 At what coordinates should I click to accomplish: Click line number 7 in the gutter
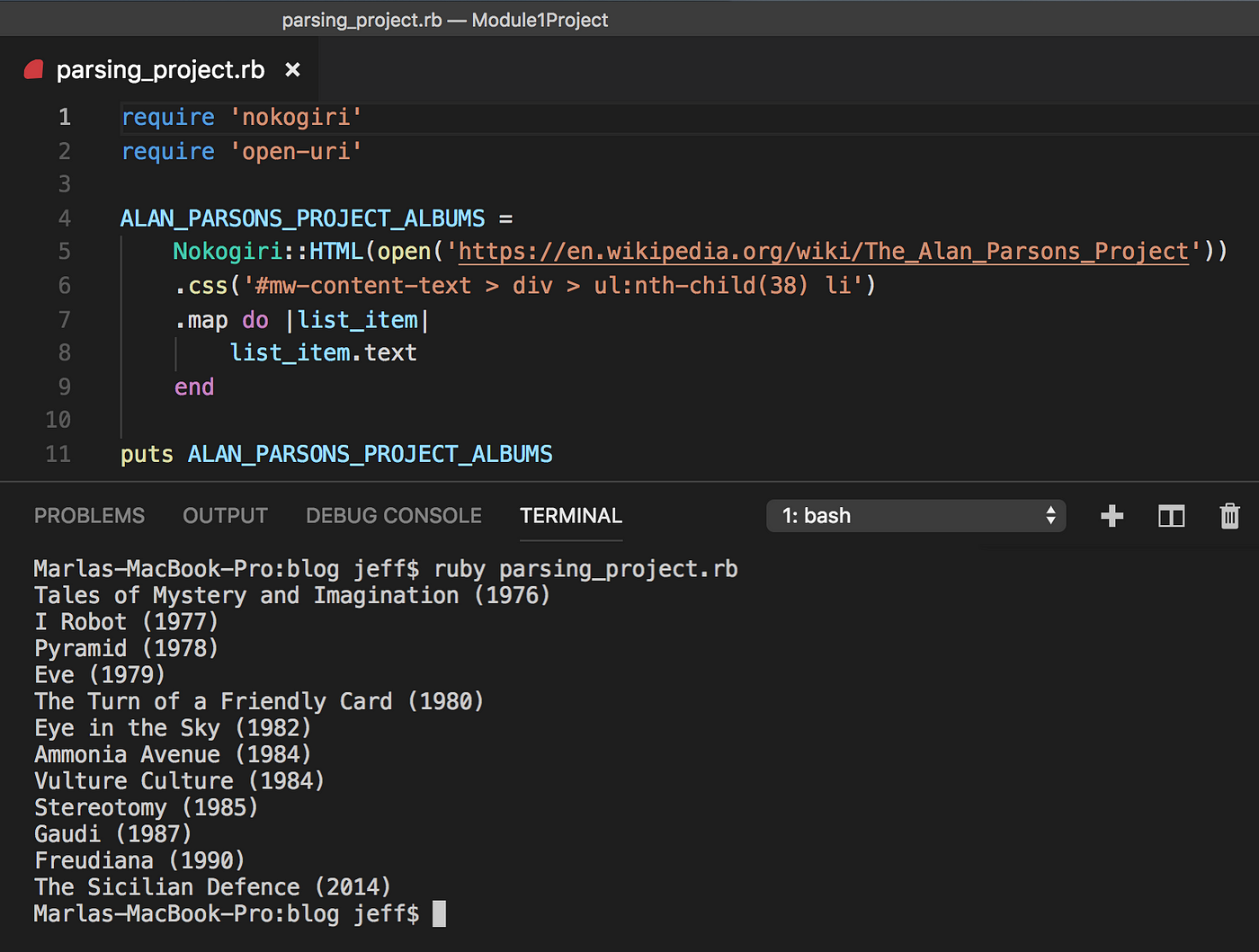64,320
